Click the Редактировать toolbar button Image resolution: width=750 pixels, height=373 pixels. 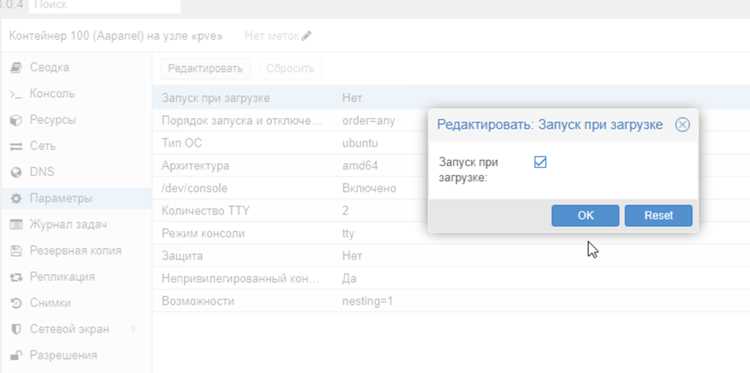(205, 68)
